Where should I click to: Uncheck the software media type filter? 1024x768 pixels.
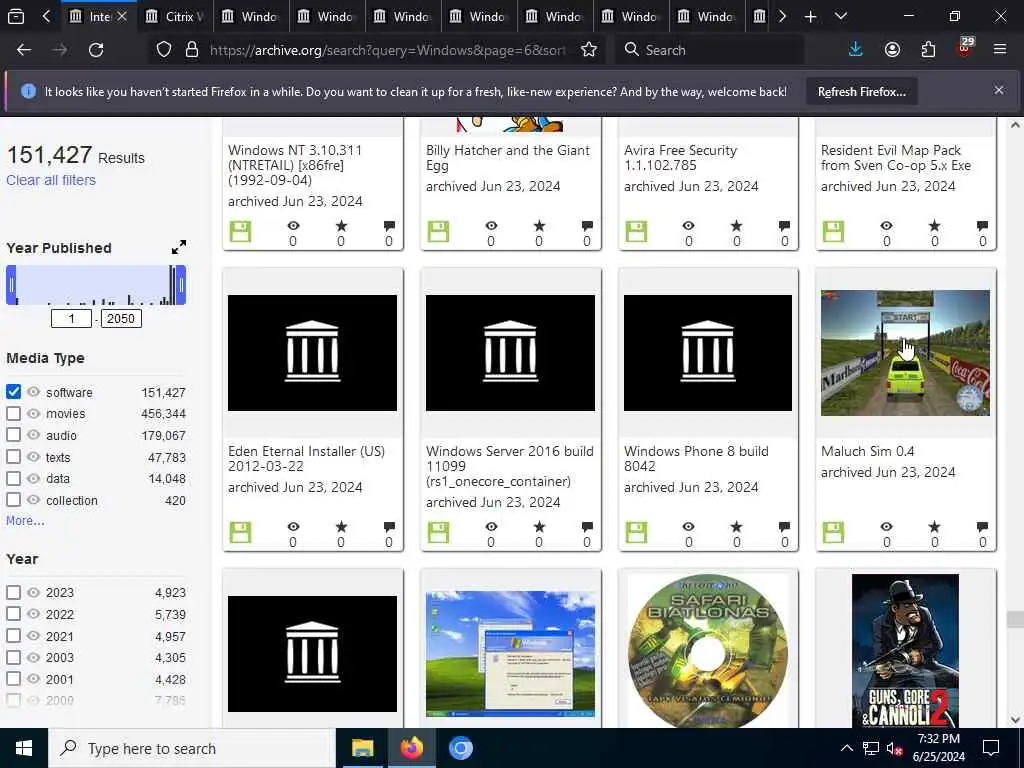(13, 392)
